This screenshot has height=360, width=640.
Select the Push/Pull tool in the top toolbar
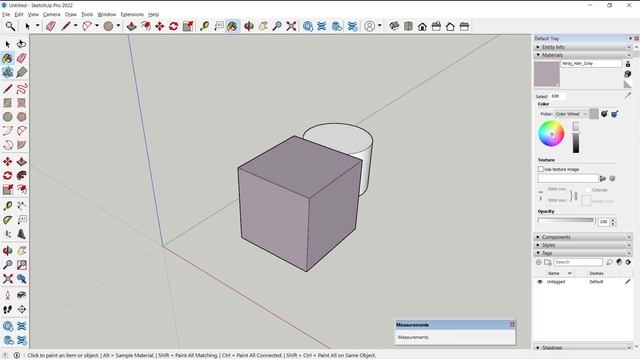[x=131, y=27]
